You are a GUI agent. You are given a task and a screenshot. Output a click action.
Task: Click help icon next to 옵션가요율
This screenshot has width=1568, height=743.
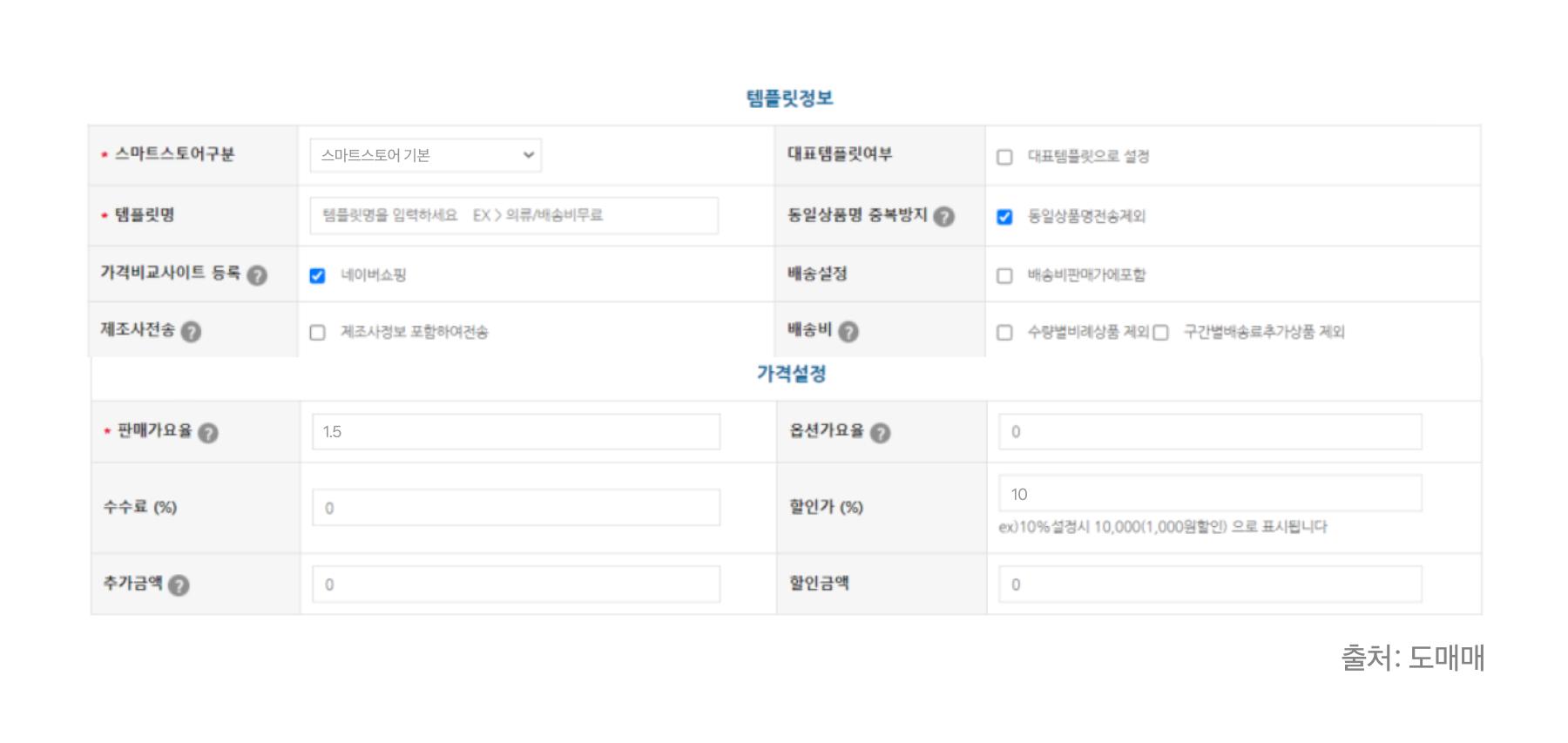click(x=881, y=433)
